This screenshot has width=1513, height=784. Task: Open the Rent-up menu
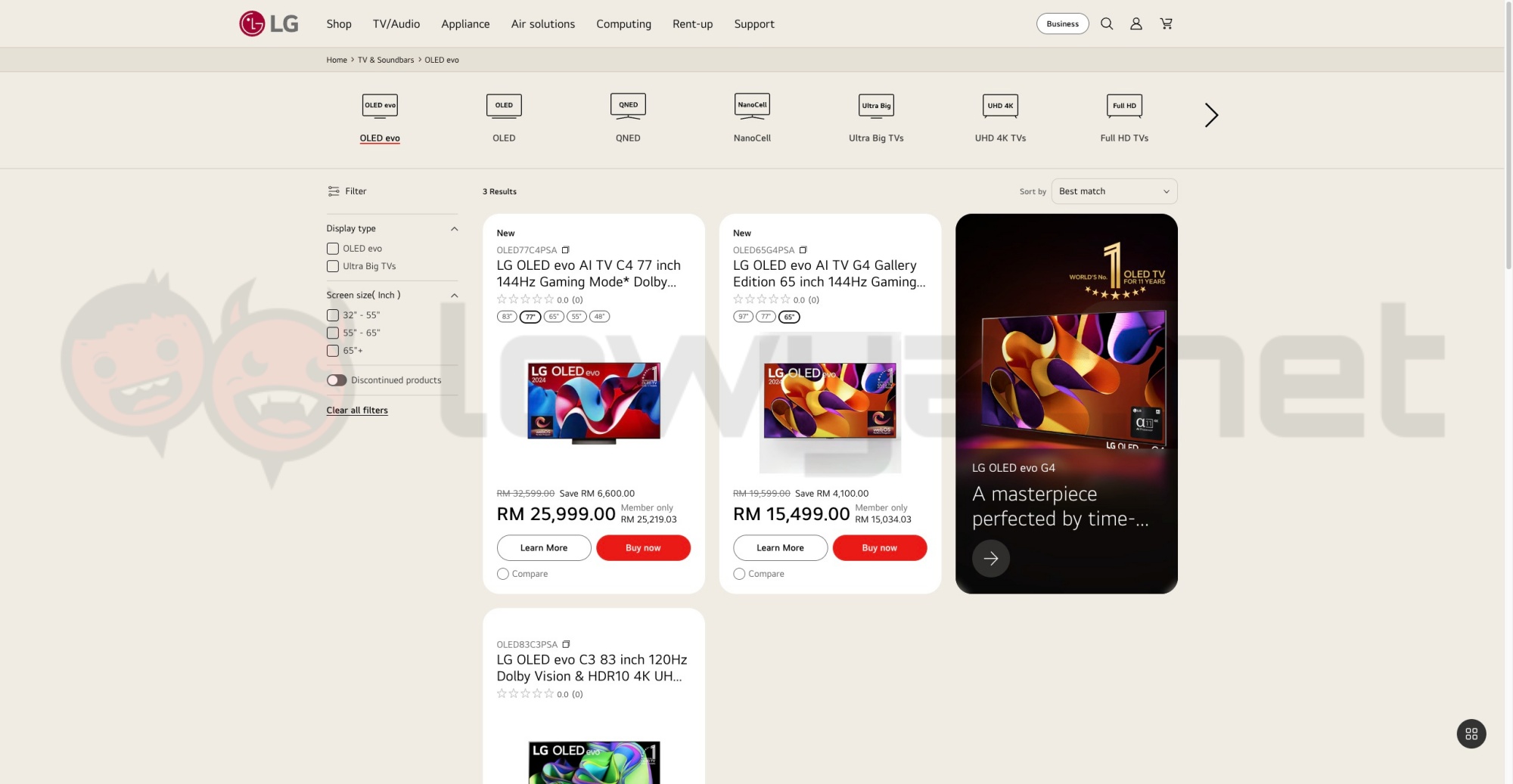tap(693, 23)
